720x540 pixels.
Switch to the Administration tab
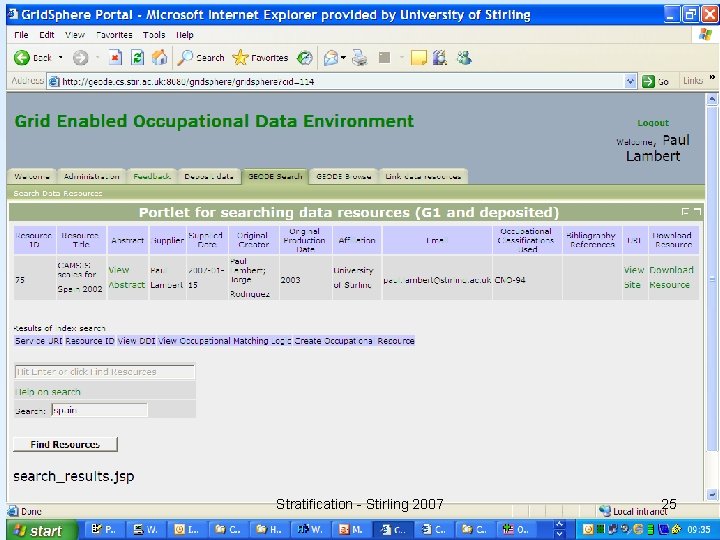click(x=92, y=176)
